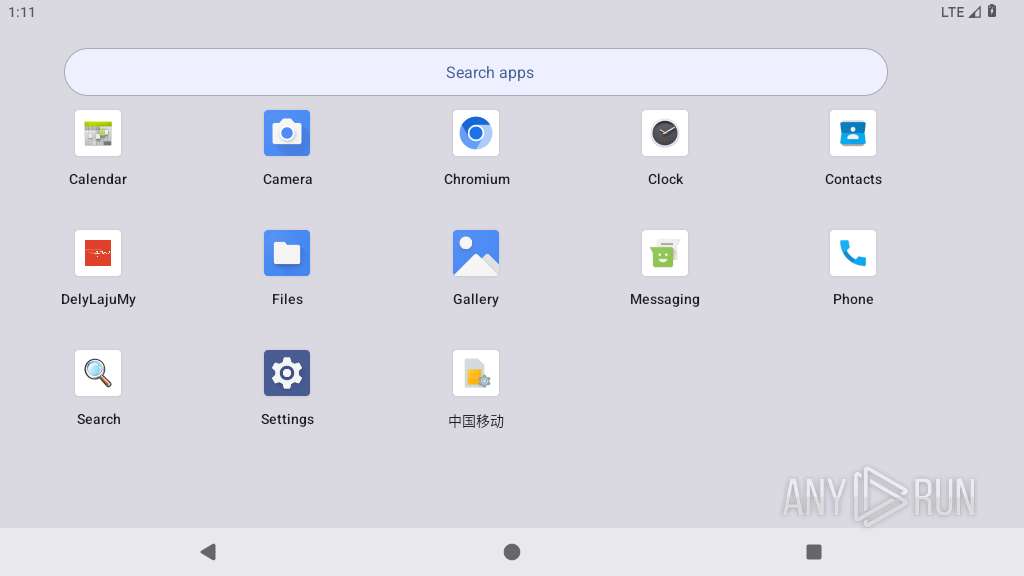This screenshot has width=1024, height=576.
Task: Open the Phone dialer app
Action: [853, 253]
